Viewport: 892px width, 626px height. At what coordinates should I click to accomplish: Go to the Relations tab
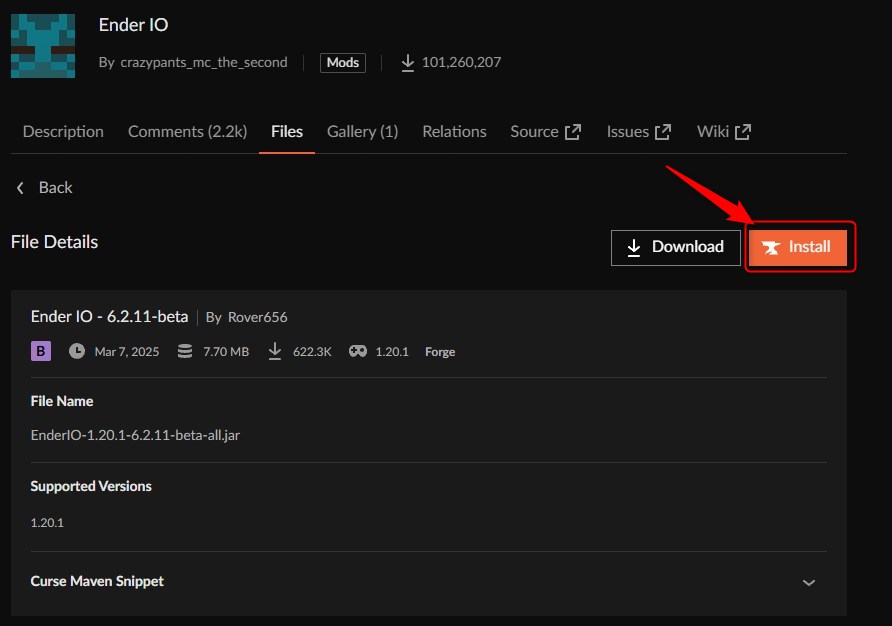[x=455, y=131]
